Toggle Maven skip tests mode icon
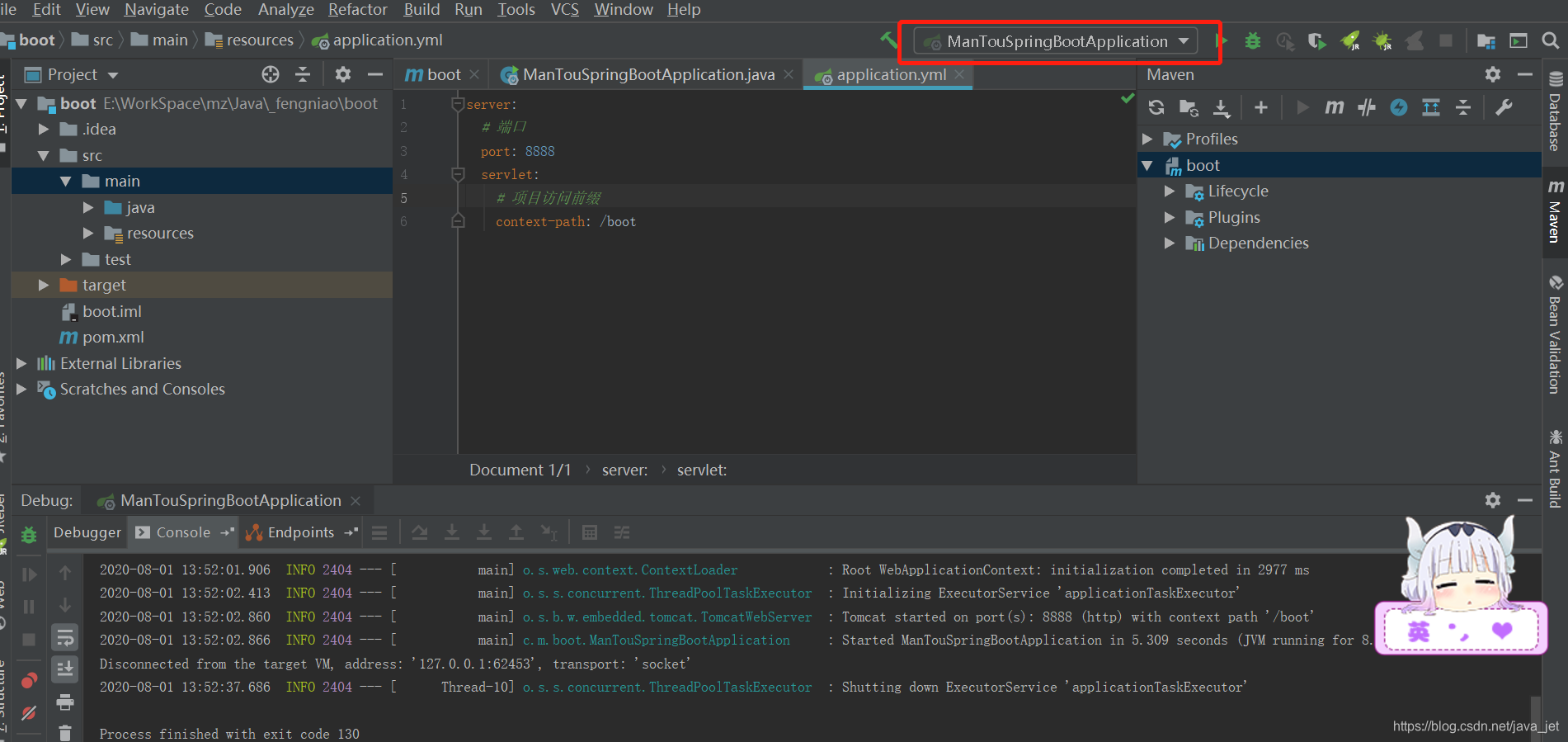The width and height of the screenshot is (1568, 742). point(1399,107)
